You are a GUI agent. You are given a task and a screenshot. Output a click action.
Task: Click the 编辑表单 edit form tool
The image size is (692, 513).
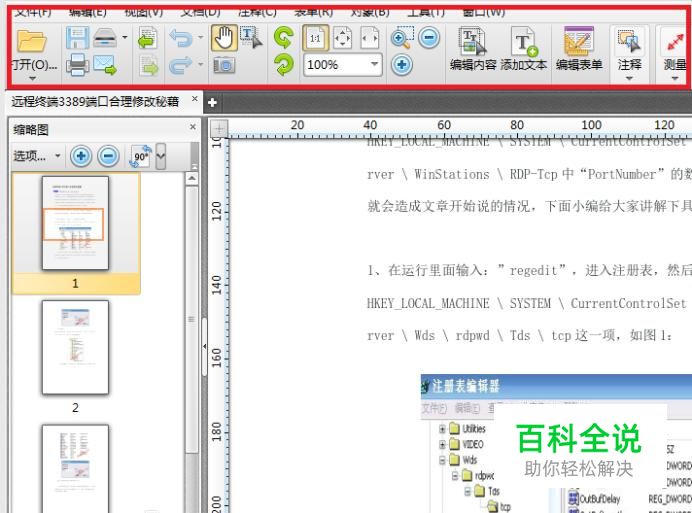click(579, 49)
